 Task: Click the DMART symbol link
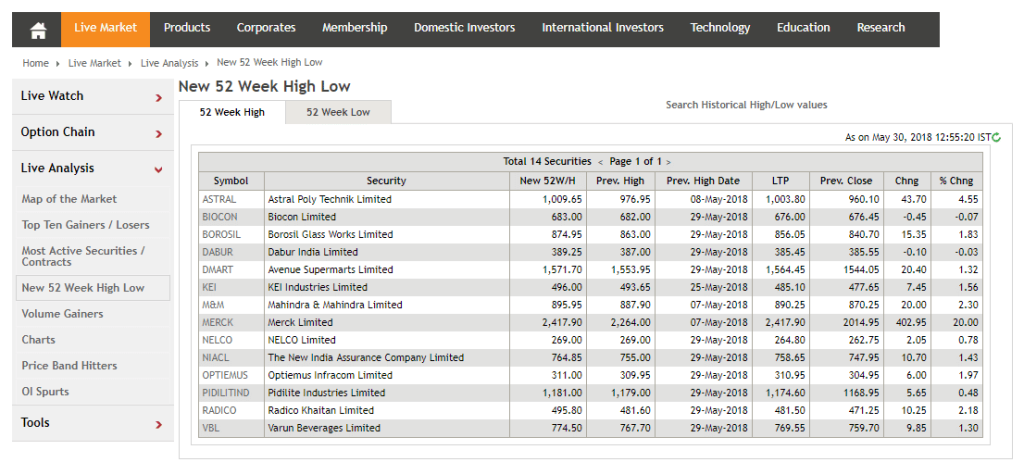pyautogui.click(x=217, y=270)
